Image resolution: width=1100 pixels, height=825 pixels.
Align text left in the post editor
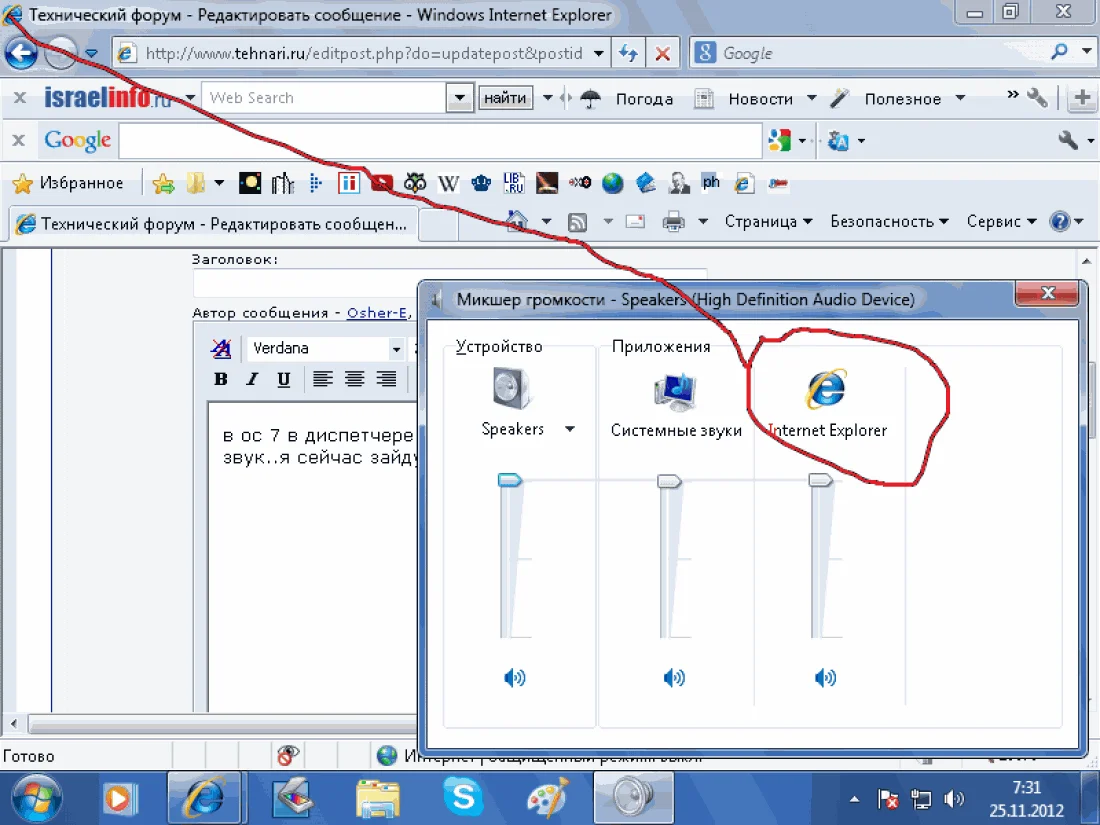pyautogui.click(x=323, y=380)
